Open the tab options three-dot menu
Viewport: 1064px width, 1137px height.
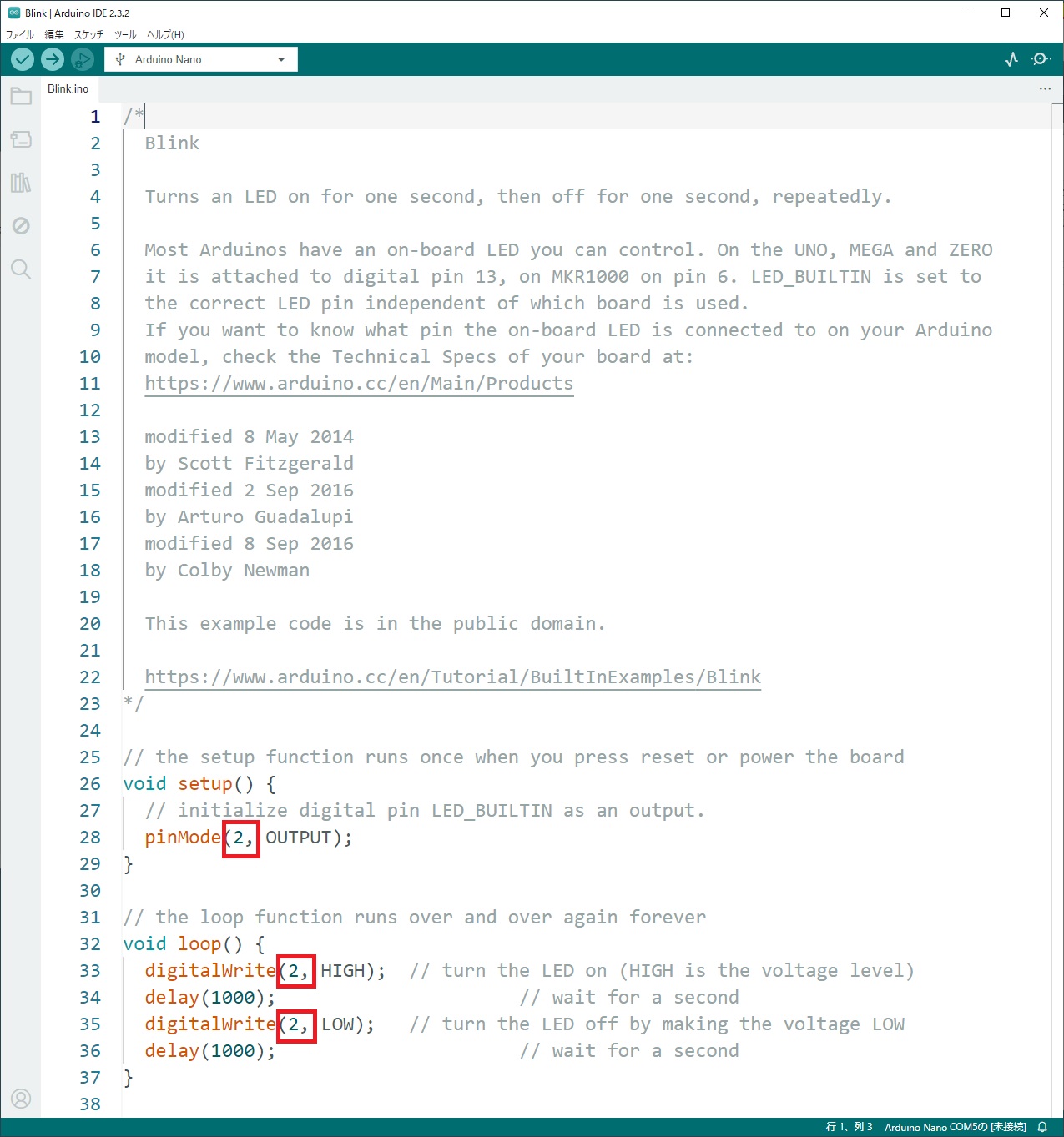tap(1045, 88)
